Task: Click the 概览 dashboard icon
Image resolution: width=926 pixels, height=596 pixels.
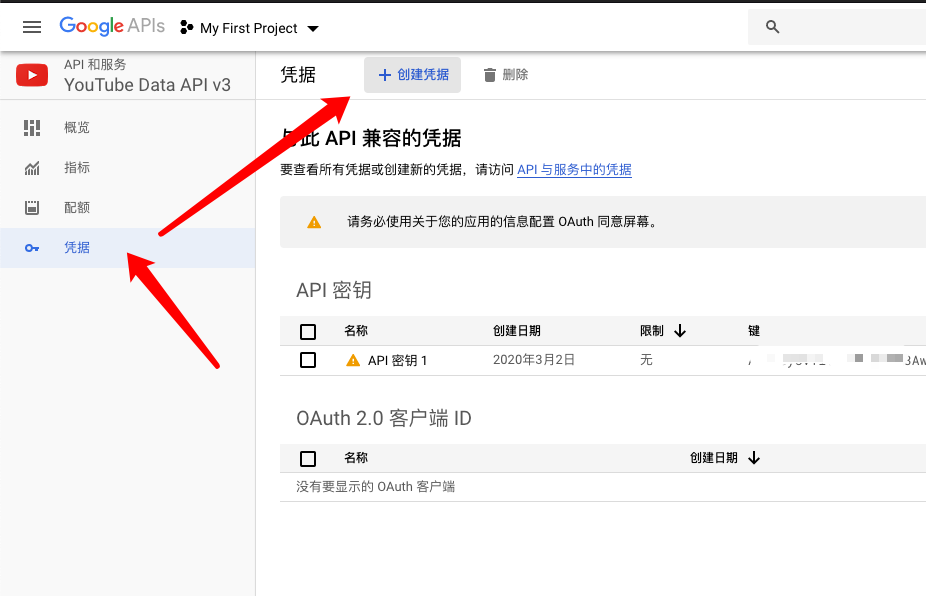Action: coord(32,128)
